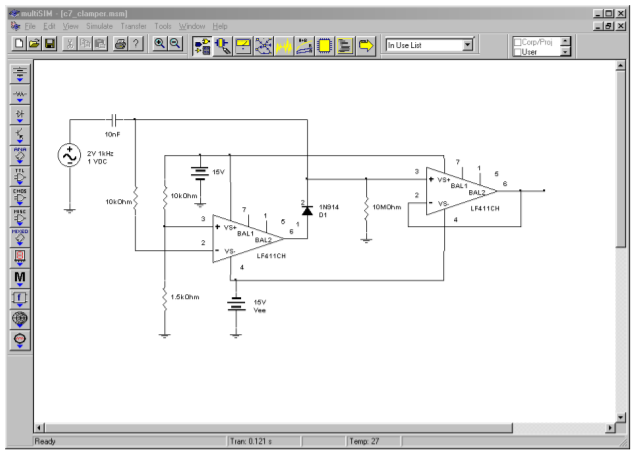Open a file with the Open icon
This screenshot has width=635, height=456.
[x=34, y=45]
